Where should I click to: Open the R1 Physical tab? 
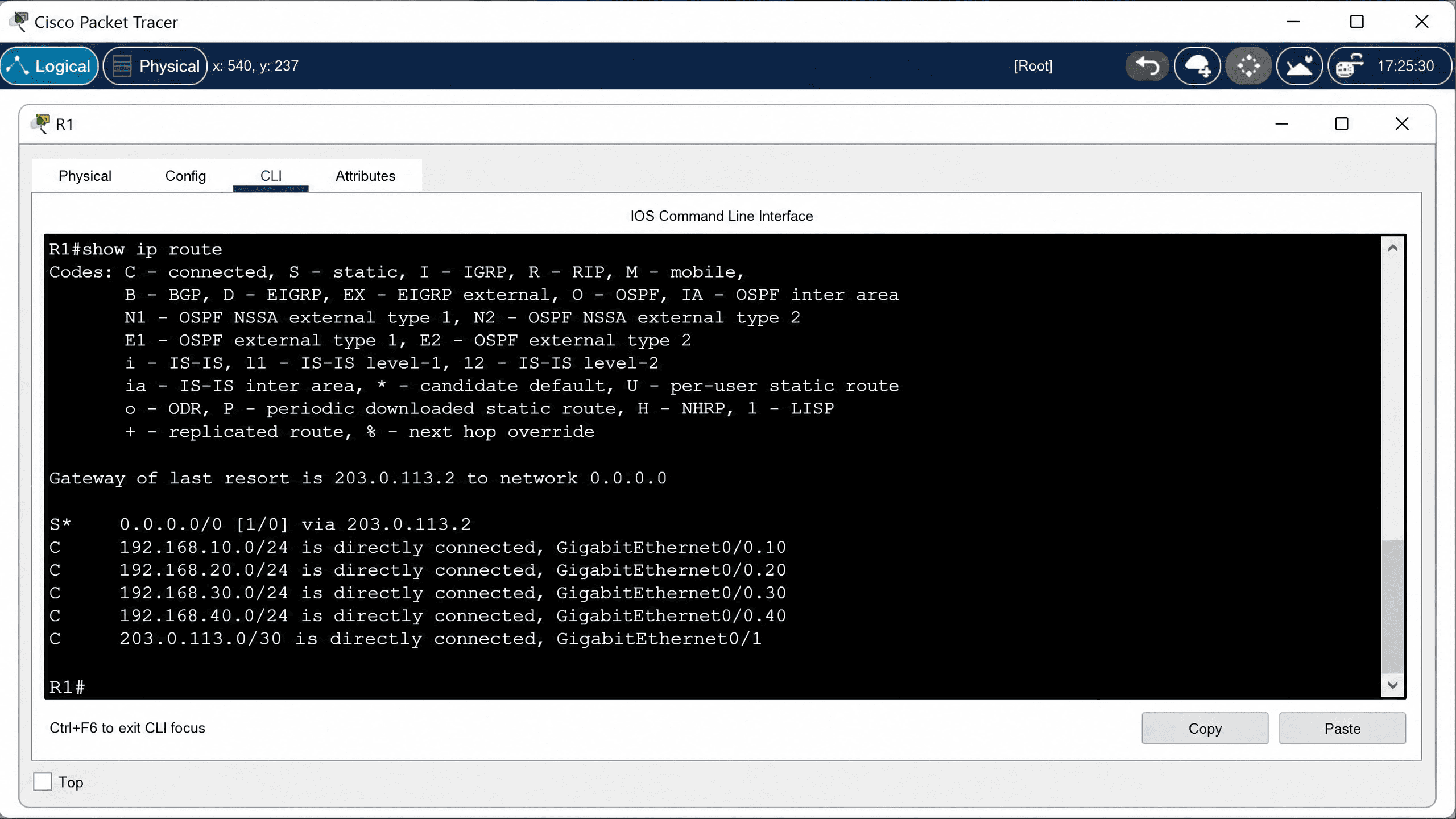[x=85, y=176]
